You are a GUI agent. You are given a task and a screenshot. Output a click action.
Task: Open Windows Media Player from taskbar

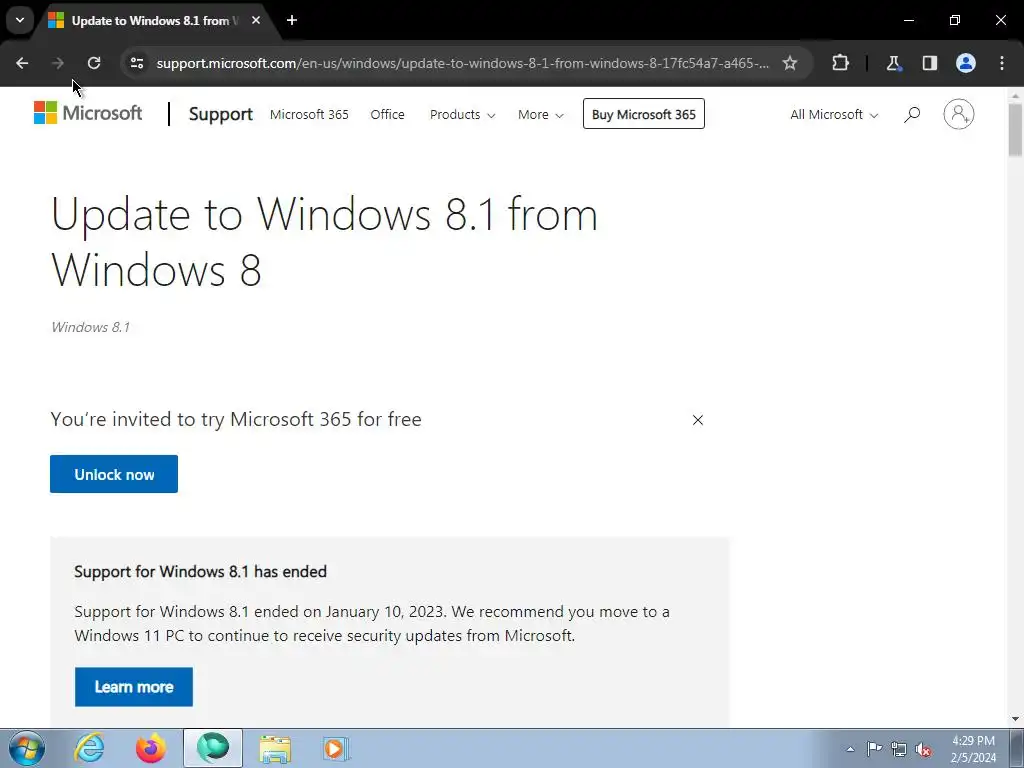point(336,748)
